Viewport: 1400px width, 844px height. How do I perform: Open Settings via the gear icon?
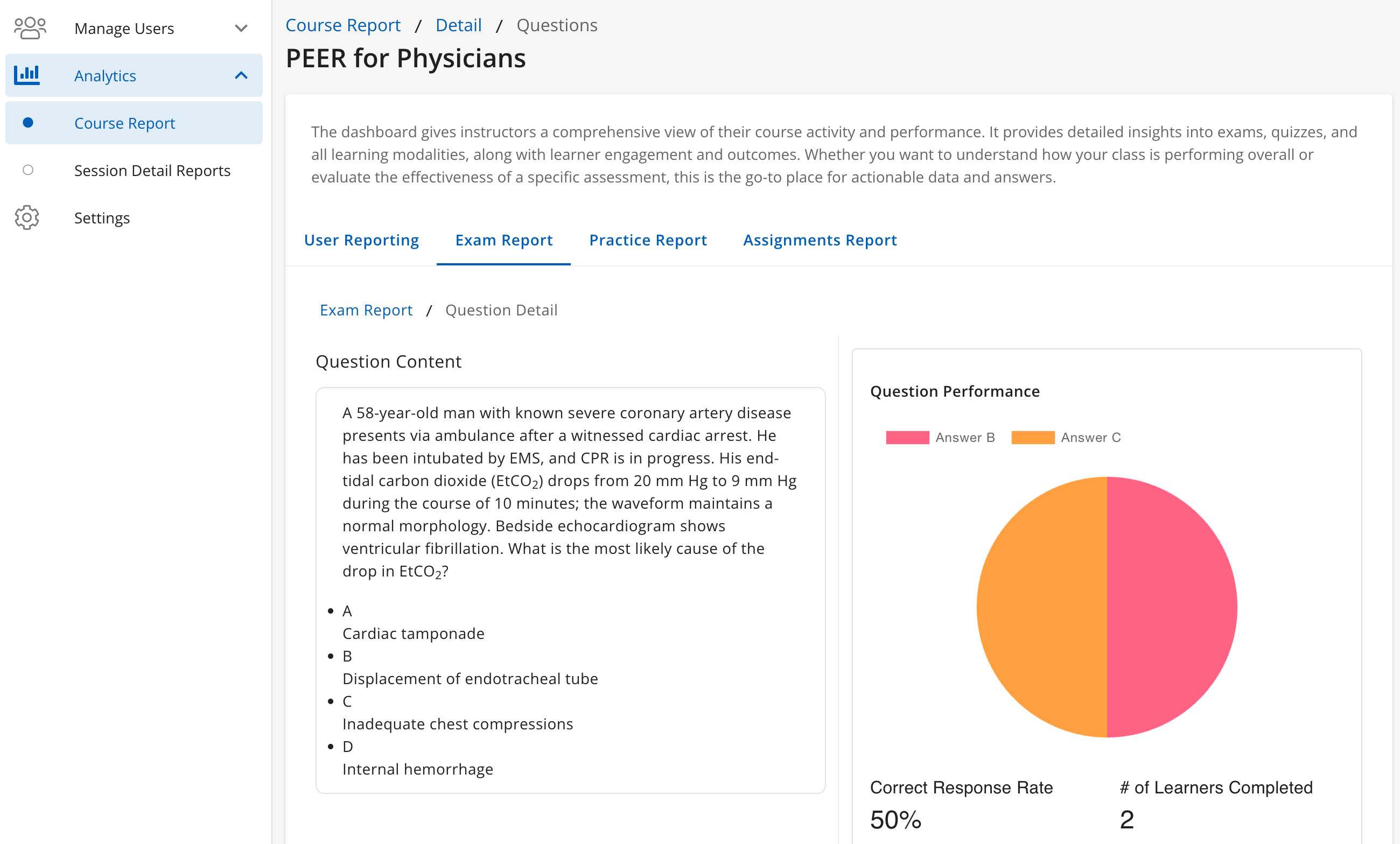[x=27, y=217]
